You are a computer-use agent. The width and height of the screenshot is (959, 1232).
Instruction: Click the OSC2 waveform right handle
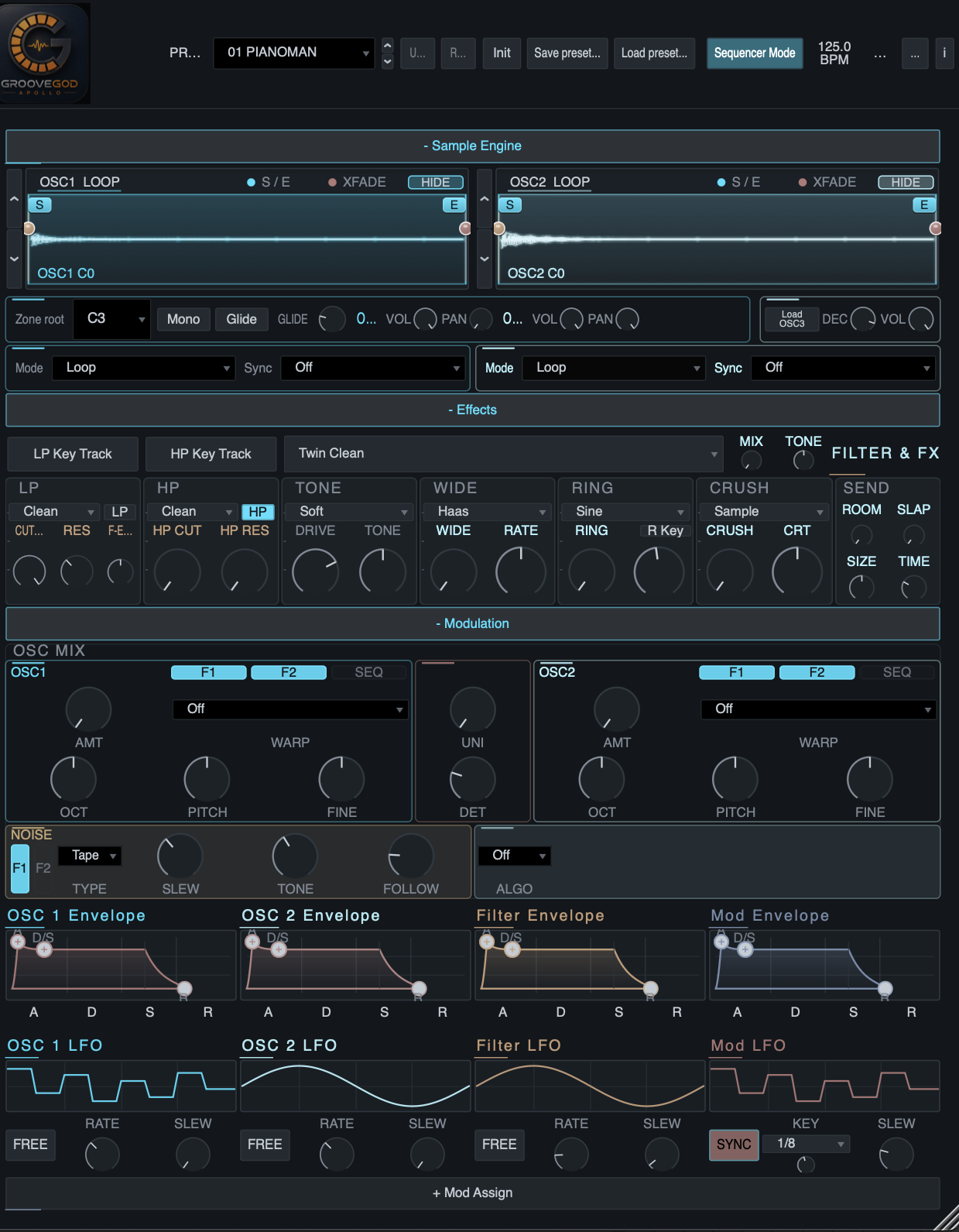click(x=936, y=228)
